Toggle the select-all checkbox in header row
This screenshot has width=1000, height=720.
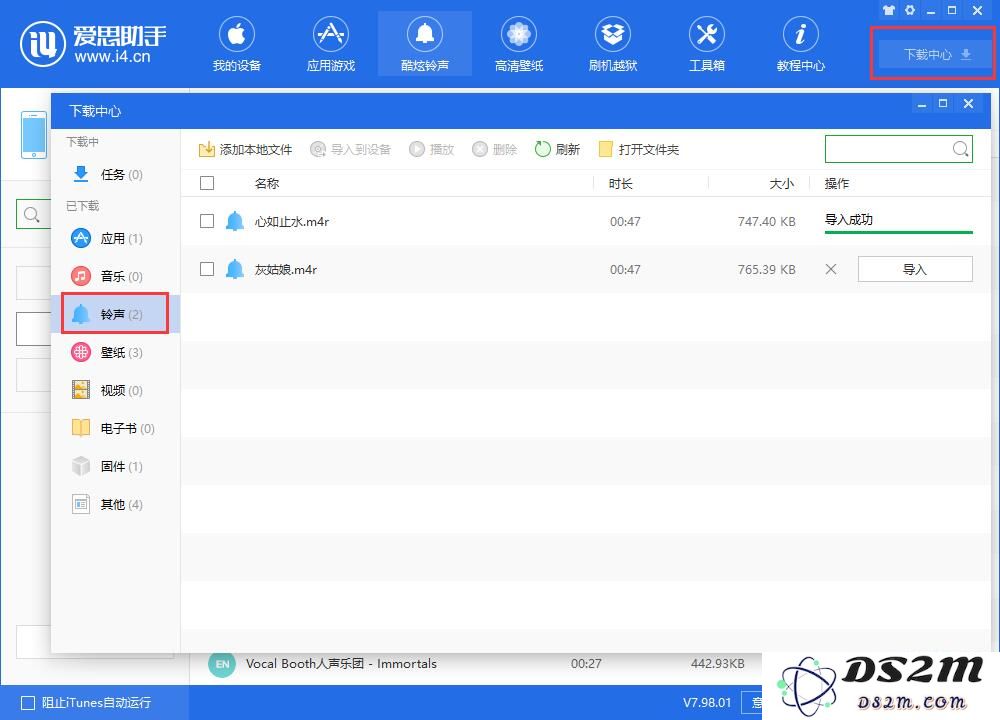pos(207,183)
